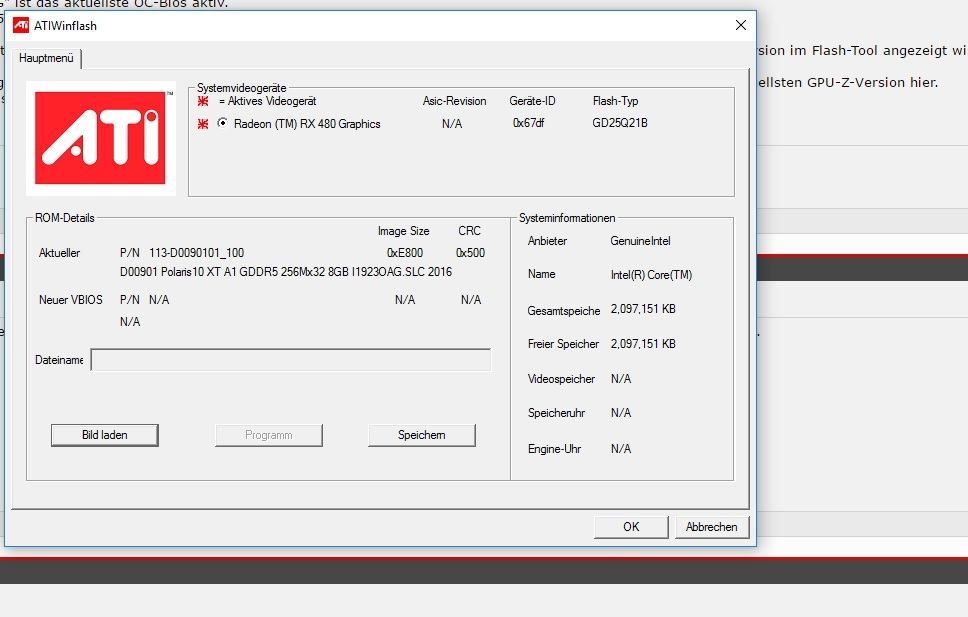The width and height of the screenshot is (968, 617).
Task: Click the Aktueller label in ROM-Details
Action: tap(59, 253)
